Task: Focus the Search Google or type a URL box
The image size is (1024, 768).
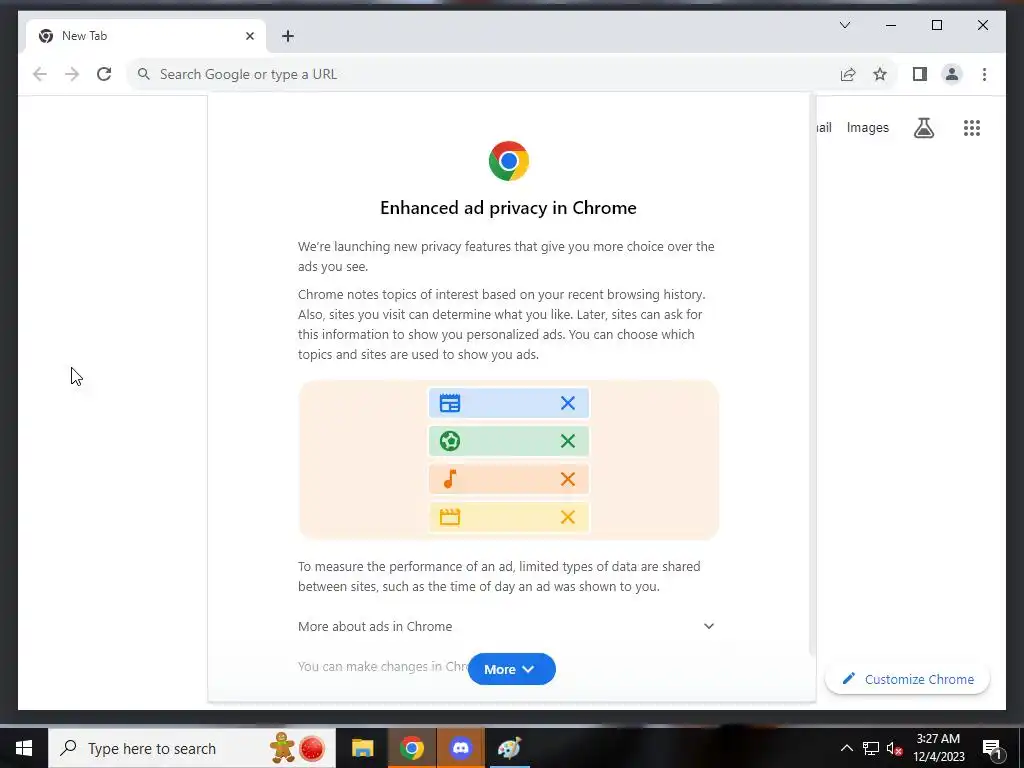Action: click(483, 74)
